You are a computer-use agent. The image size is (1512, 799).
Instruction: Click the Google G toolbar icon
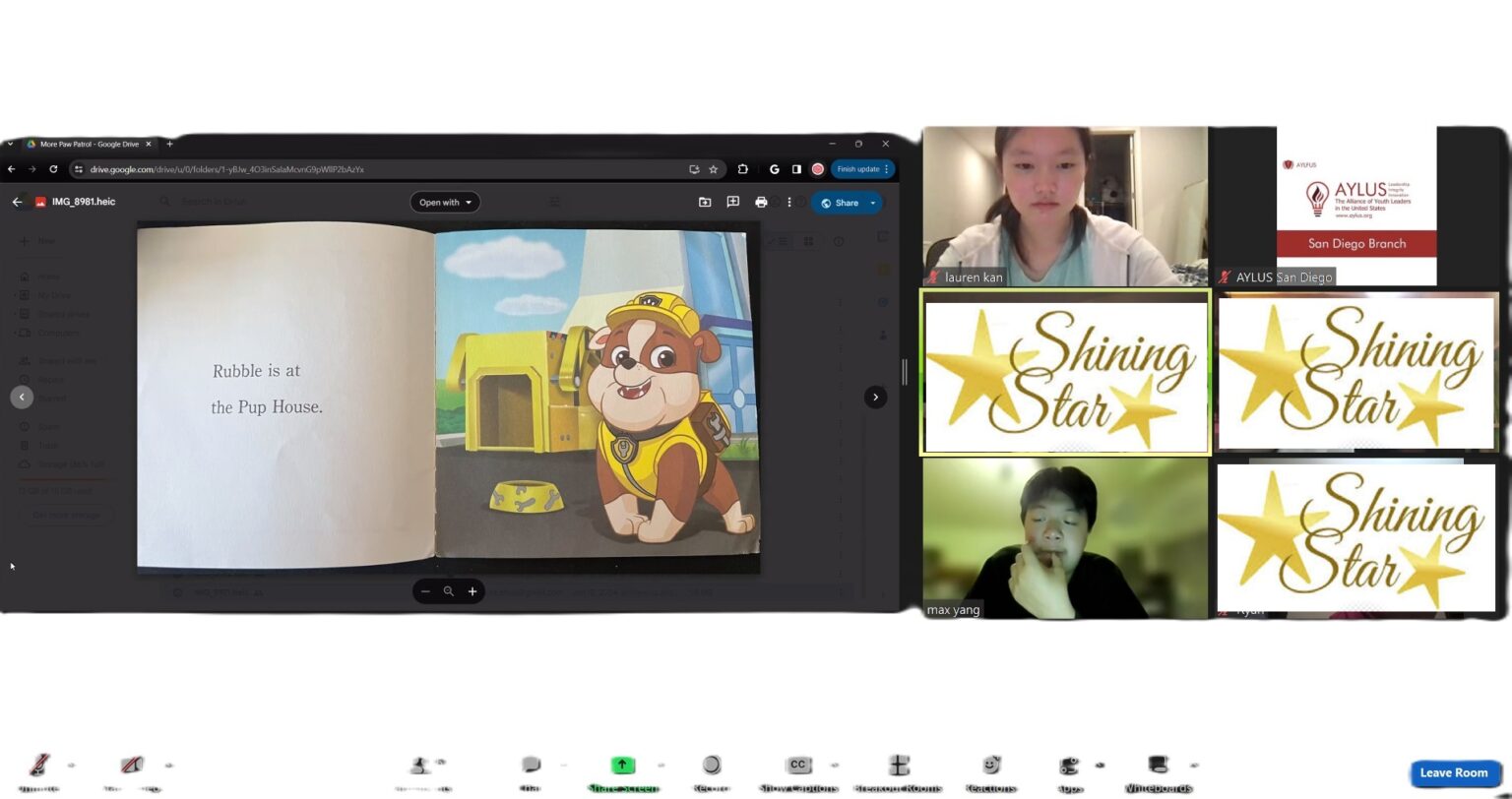[774, 169]
